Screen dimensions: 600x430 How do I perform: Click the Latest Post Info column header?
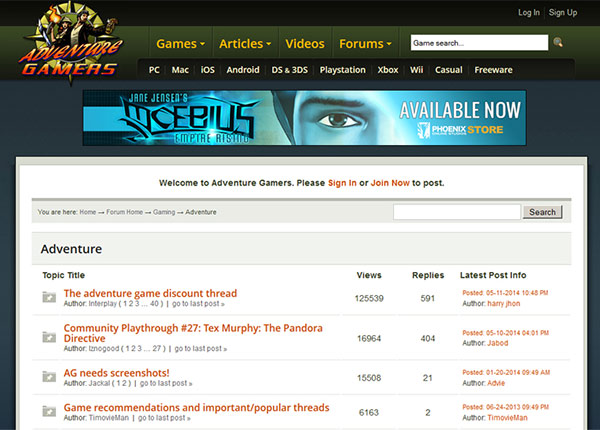(493, 275)
